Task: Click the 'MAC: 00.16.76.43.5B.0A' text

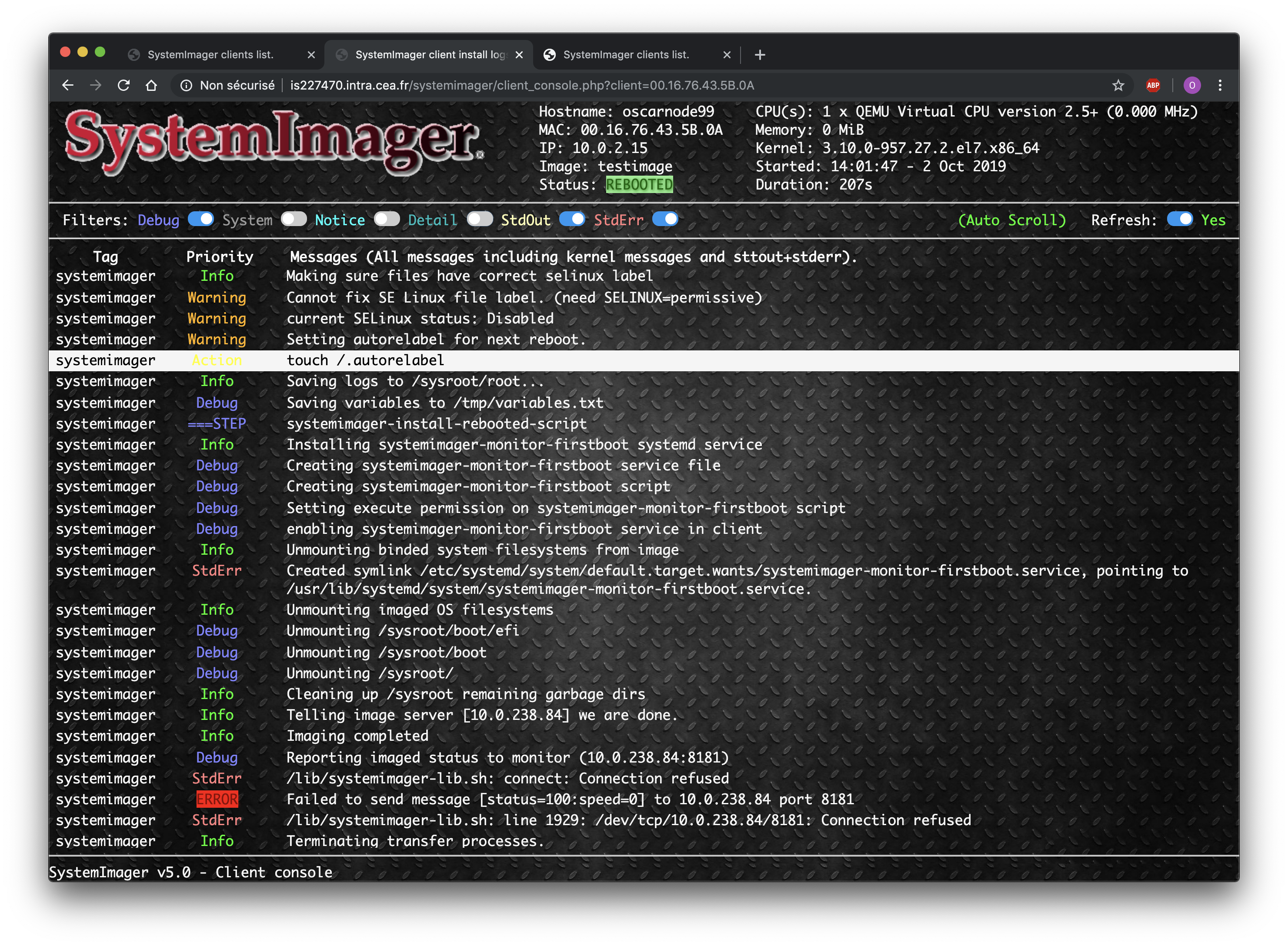Action: point(630,130)
